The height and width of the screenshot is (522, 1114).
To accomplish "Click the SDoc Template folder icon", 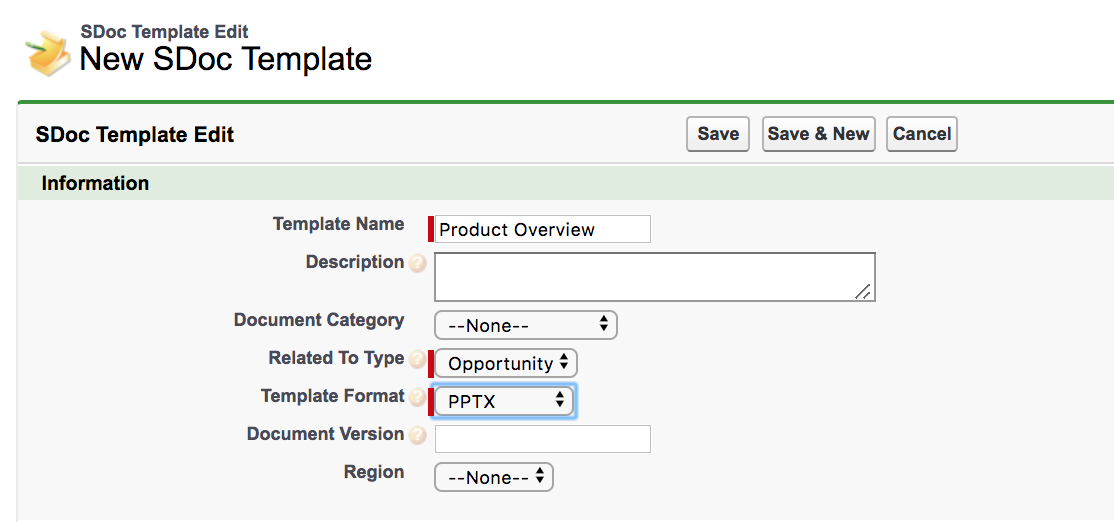I will coord(48,53).
